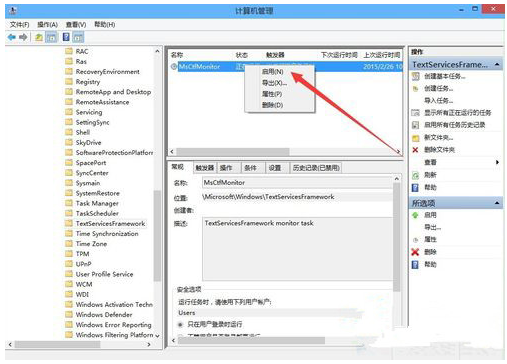Click the 名称 field containing MsCtfMonitor
507x364 pixels.
297,183
